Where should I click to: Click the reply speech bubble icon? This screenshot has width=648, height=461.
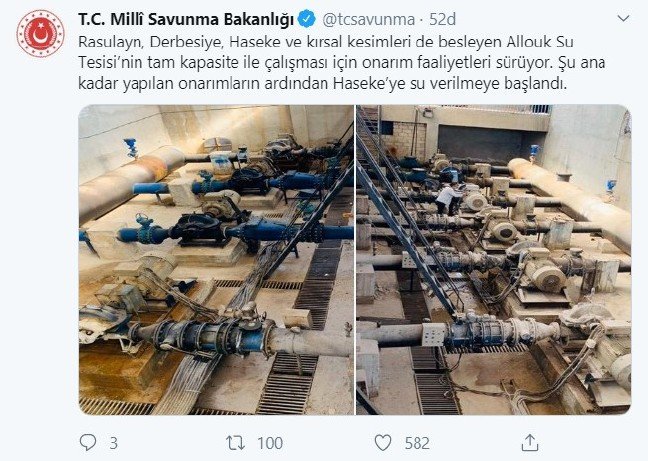click(x=88, y=442)
